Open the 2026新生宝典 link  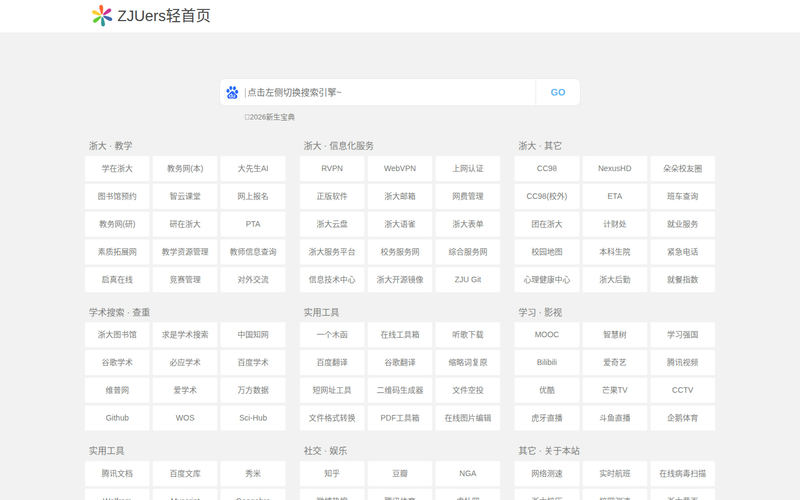coord(270,117)
